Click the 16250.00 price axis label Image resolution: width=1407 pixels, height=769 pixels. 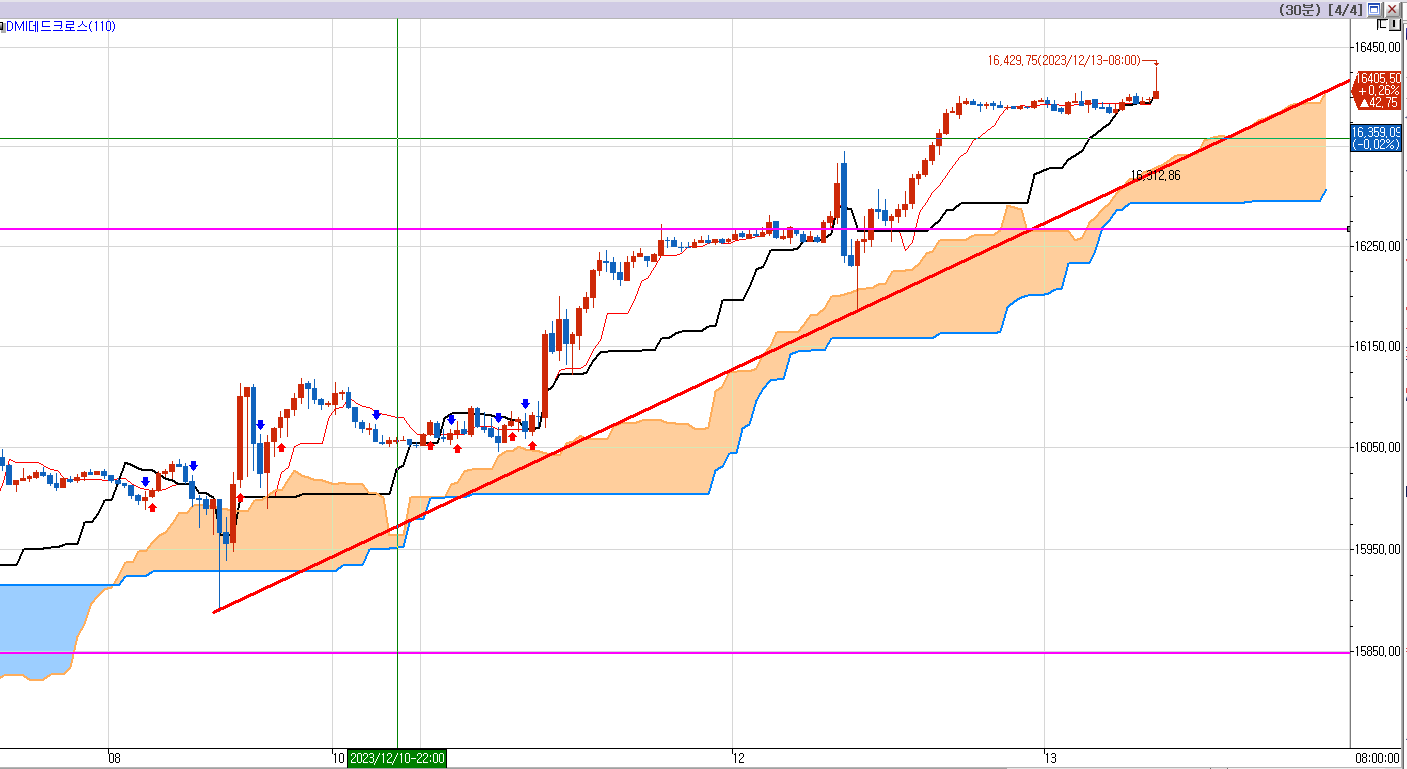pos(1377,246)
